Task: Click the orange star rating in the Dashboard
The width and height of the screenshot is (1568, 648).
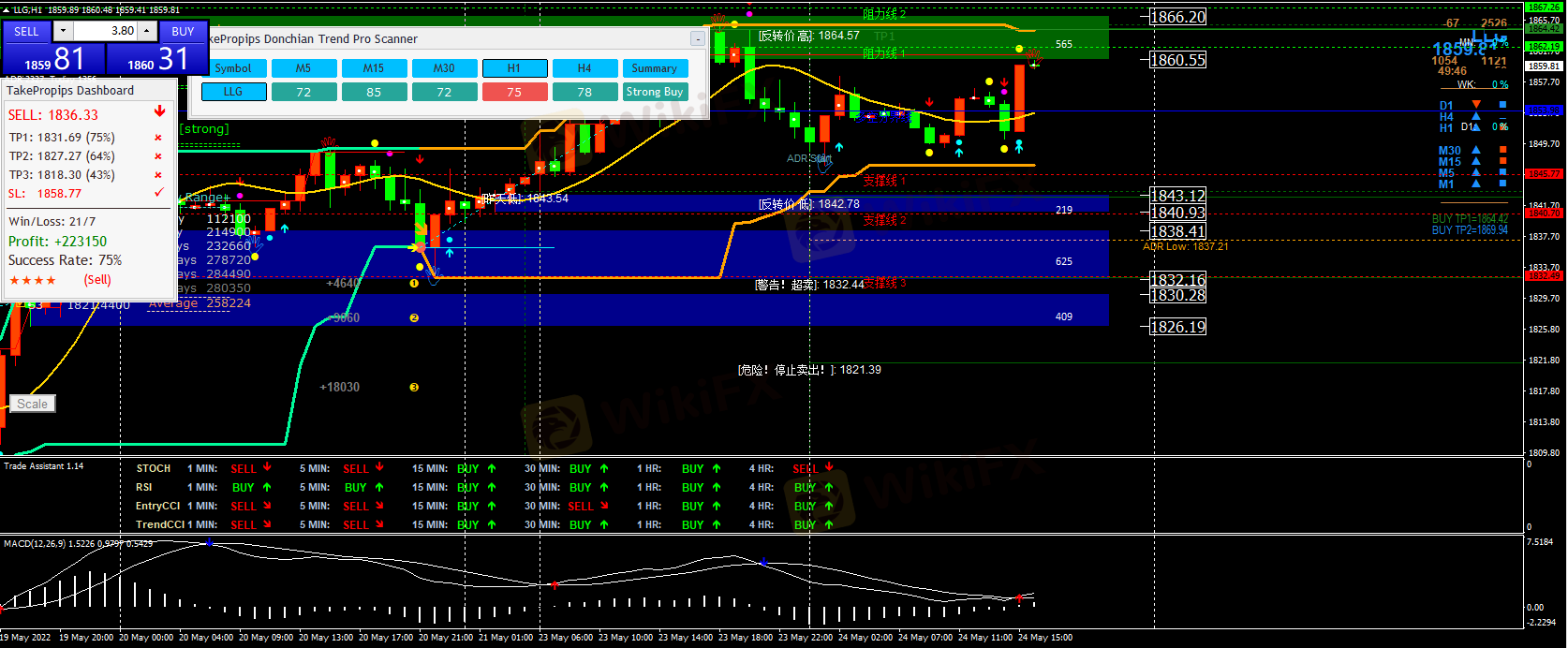Action: pos(33,280)
